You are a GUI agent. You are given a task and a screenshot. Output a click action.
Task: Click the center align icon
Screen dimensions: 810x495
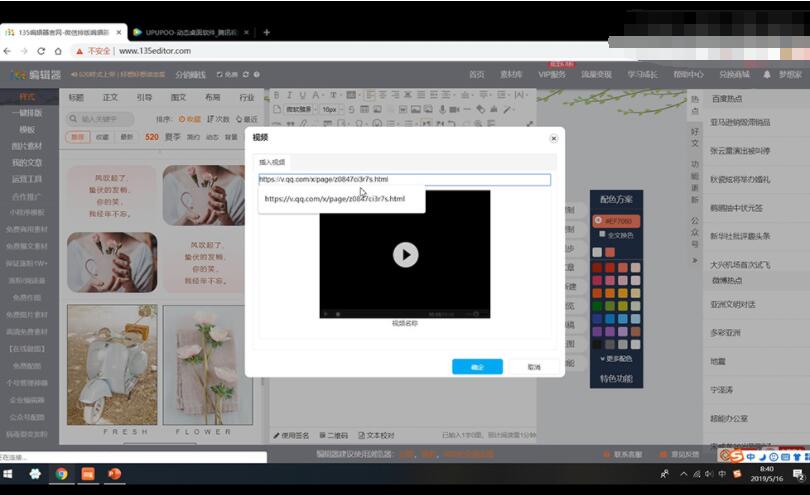pyautogui.click(x=383, y=95)
